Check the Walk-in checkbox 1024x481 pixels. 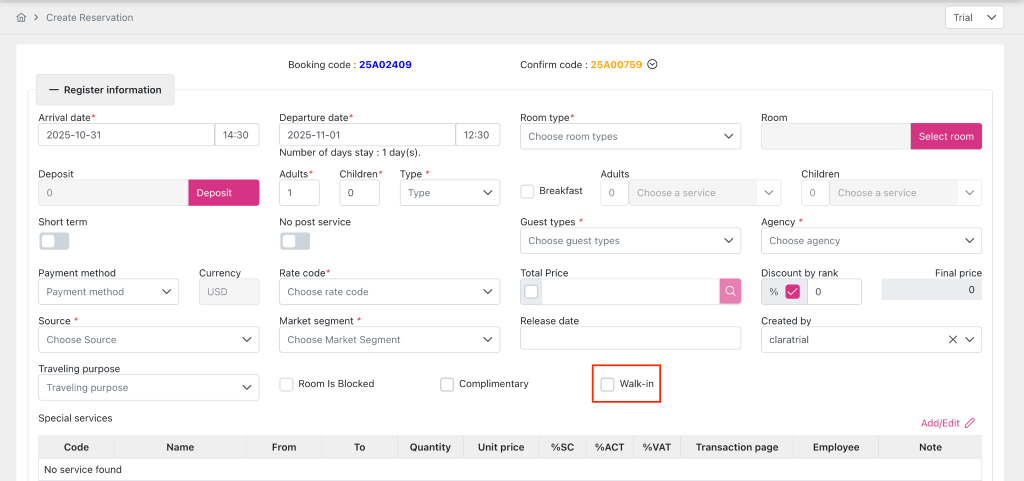tap(608, 384)
